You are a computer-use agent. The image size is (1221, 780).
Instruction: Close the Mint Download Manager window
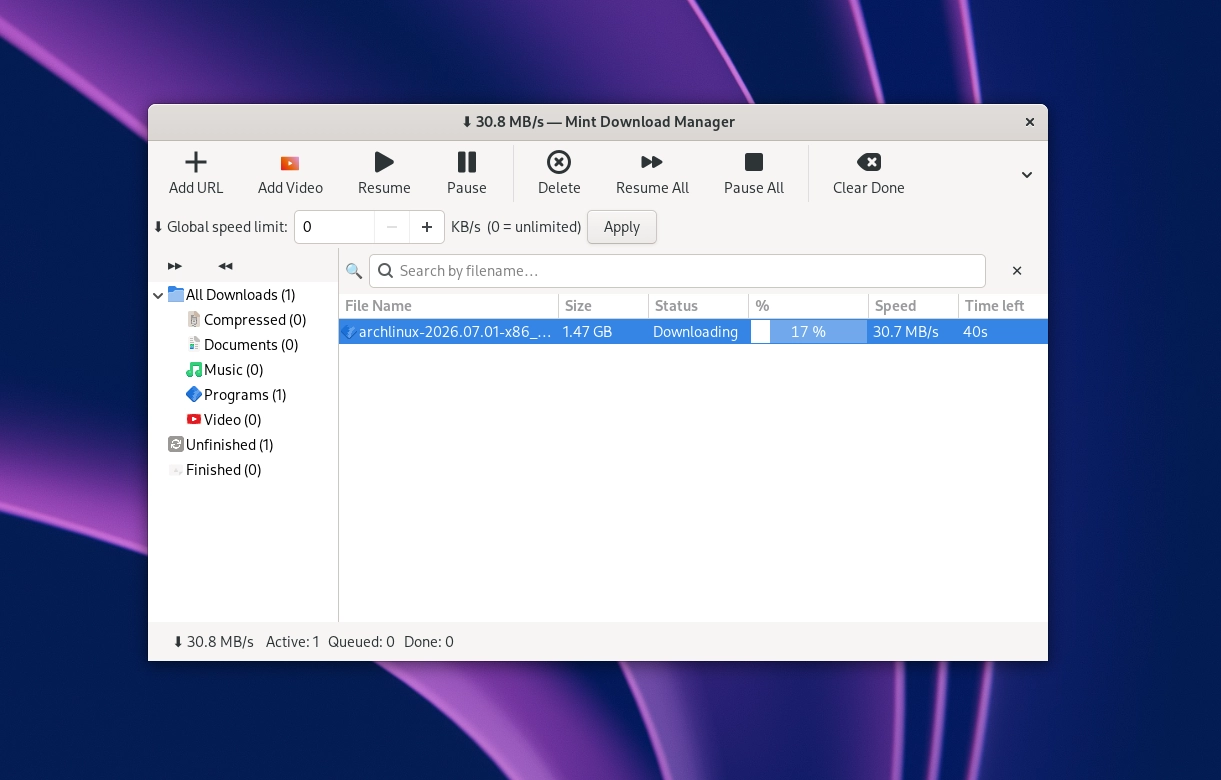click(x=1029, y=122)
